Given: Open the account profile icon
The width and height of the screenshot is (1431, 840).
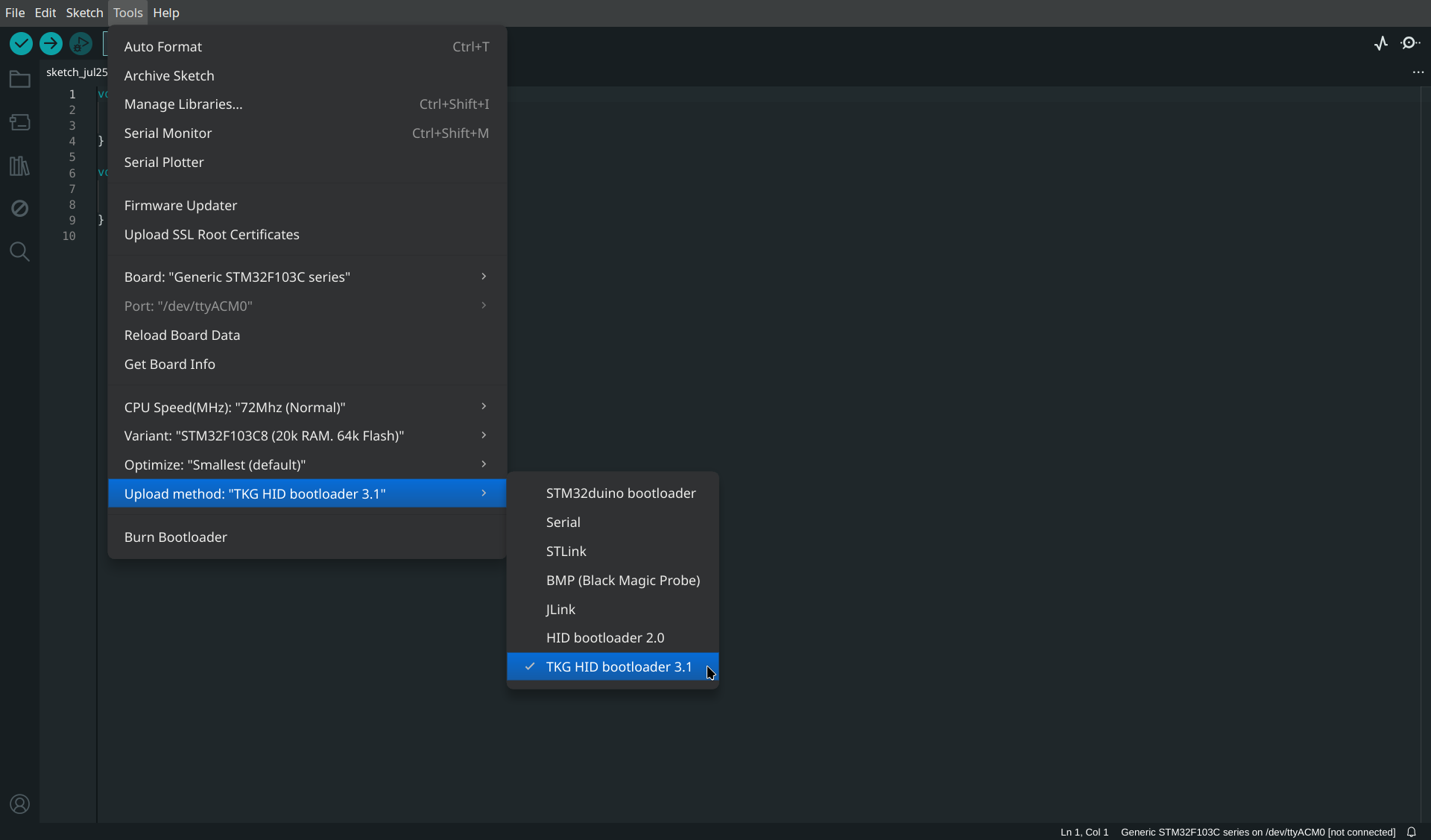Looking at the screenshot, I should (x=19, y=804).
